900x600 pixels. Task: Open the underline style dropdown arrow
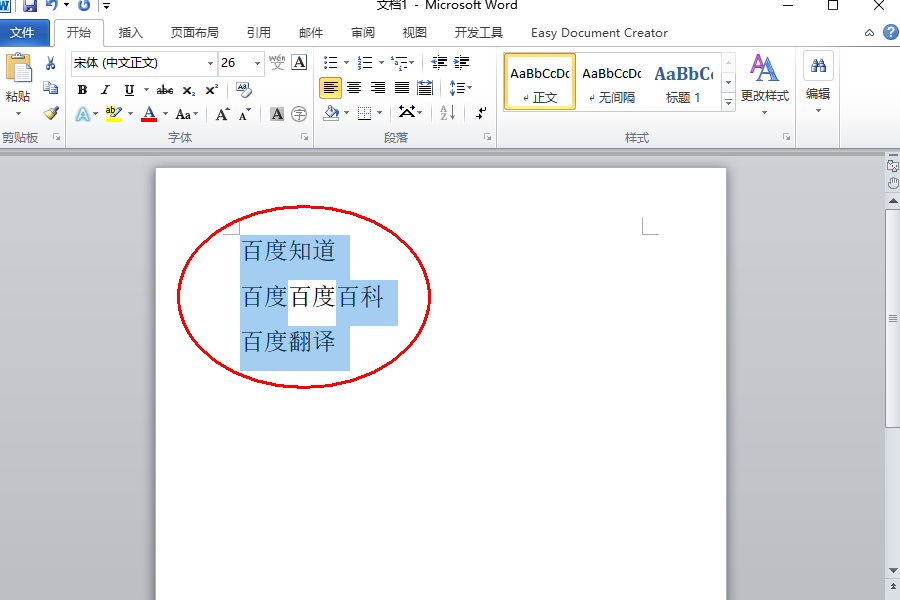point(146,90)
